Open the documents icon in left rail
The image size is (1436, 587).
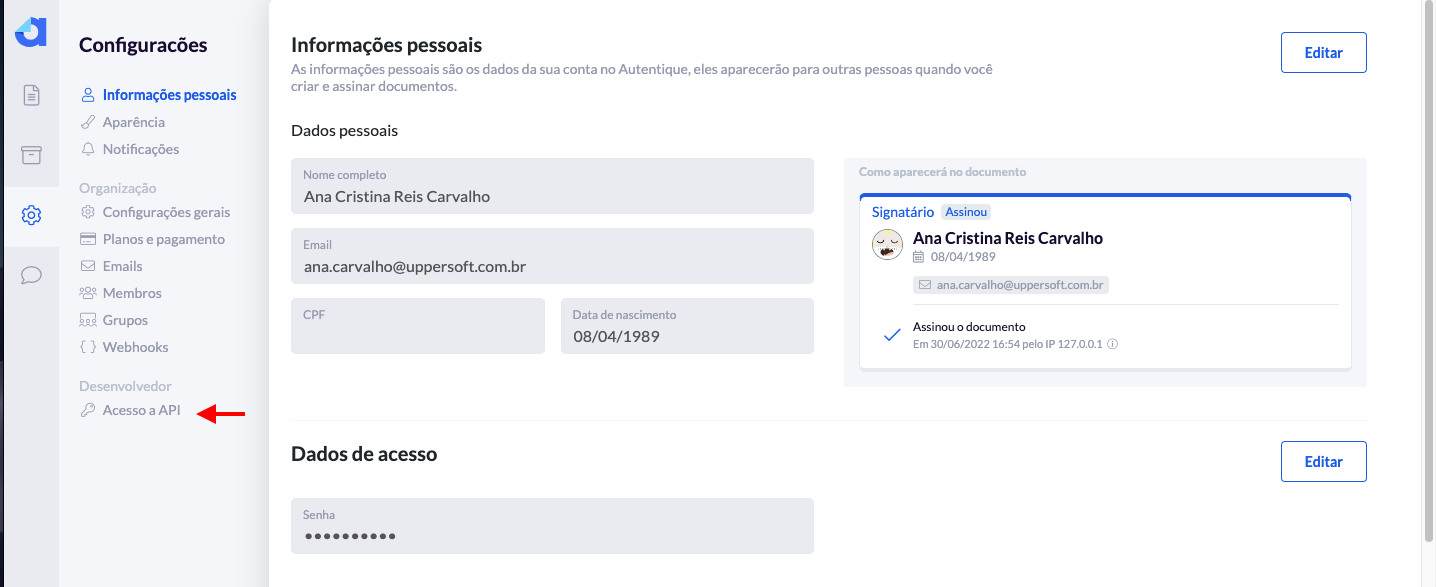(x=31, y=95)
